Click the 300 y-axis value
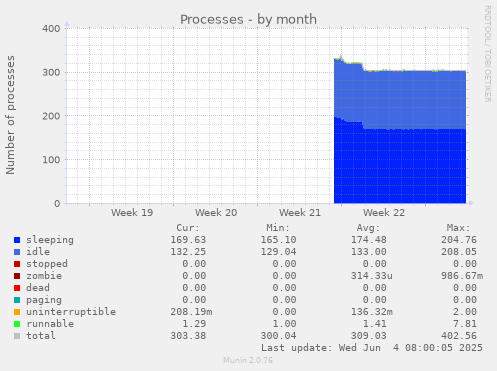Screen dimensions: 497x371 click(51, 72)
